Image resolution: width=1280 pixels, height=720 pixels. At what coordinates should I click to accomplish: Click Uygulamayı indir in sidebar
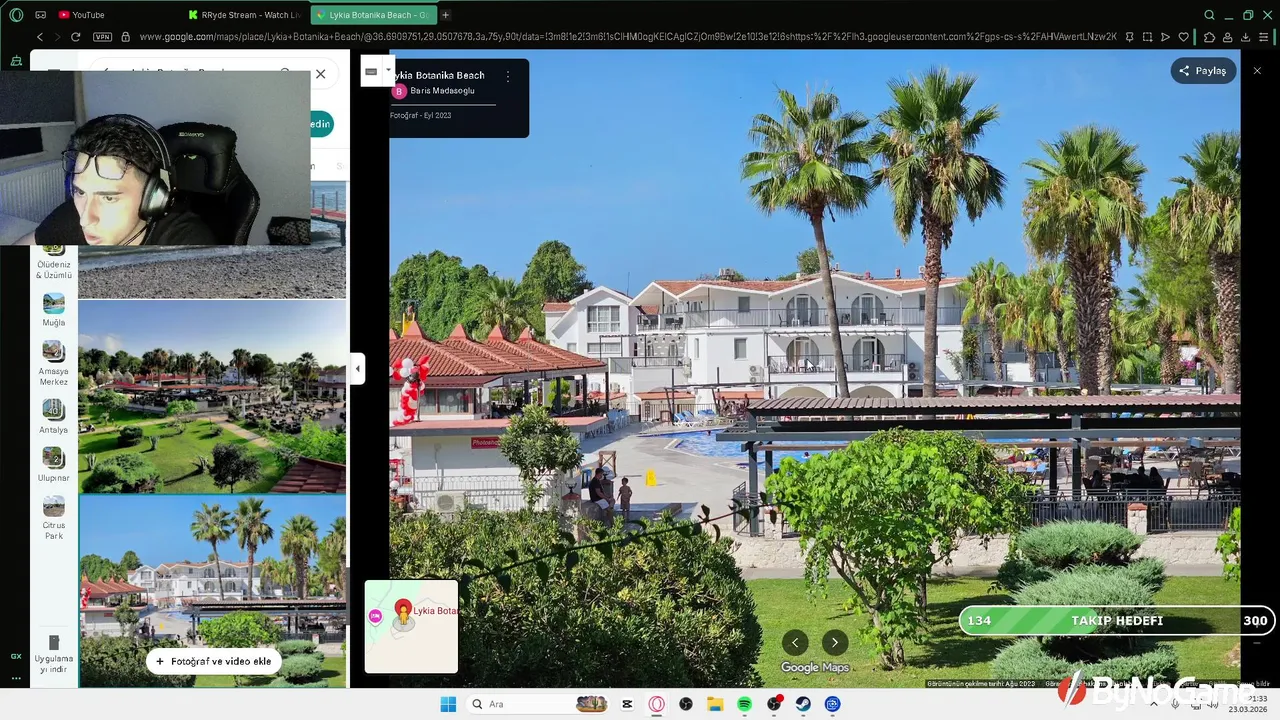coord(53,655)
